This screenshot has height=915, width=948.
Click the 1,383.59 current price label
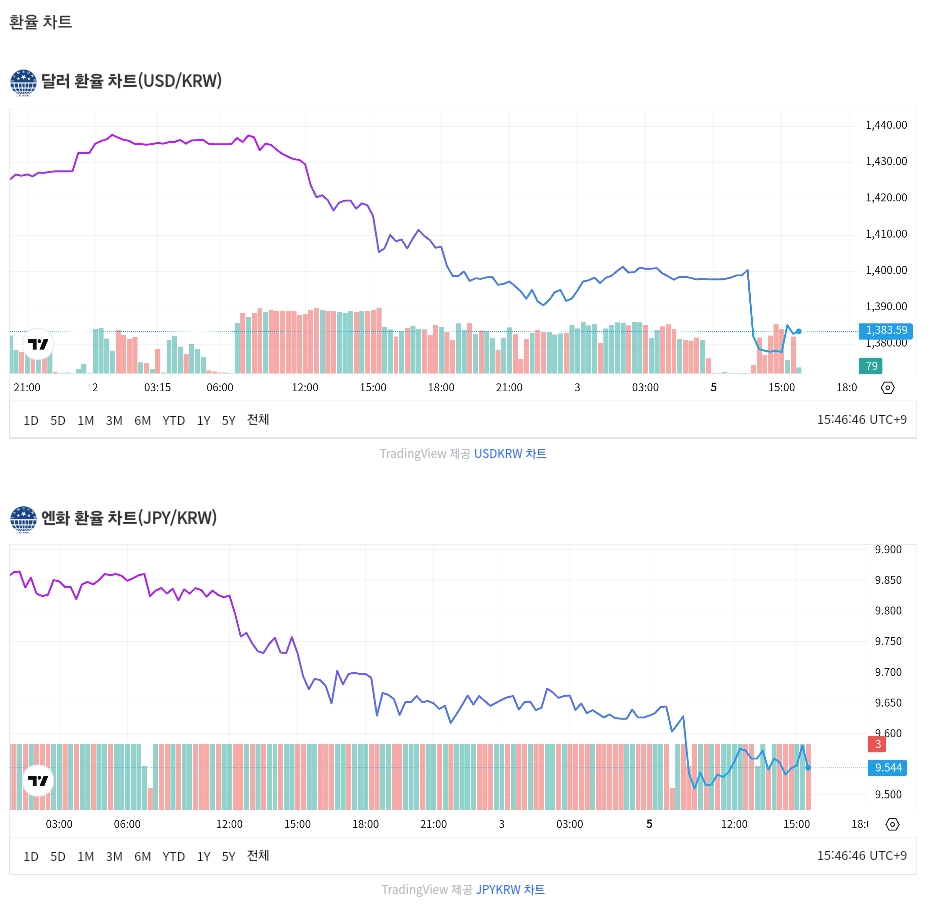(x=886, y=330)
